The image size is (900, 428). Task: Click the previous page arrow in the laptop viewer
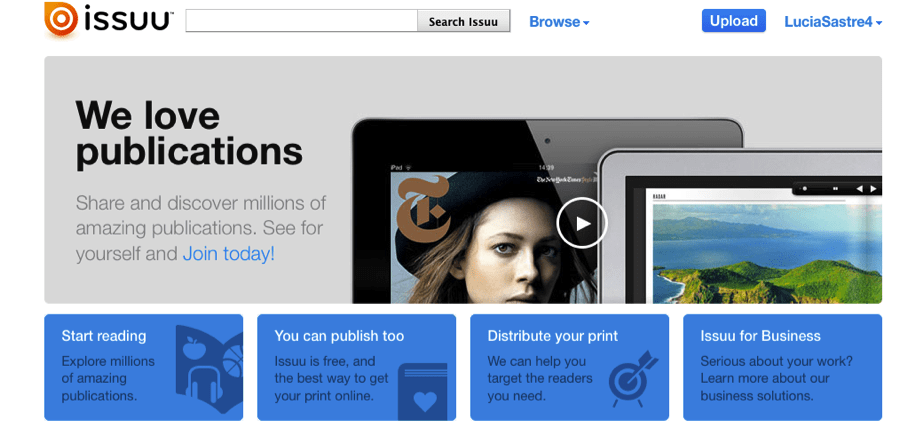(x=859, y=189)
